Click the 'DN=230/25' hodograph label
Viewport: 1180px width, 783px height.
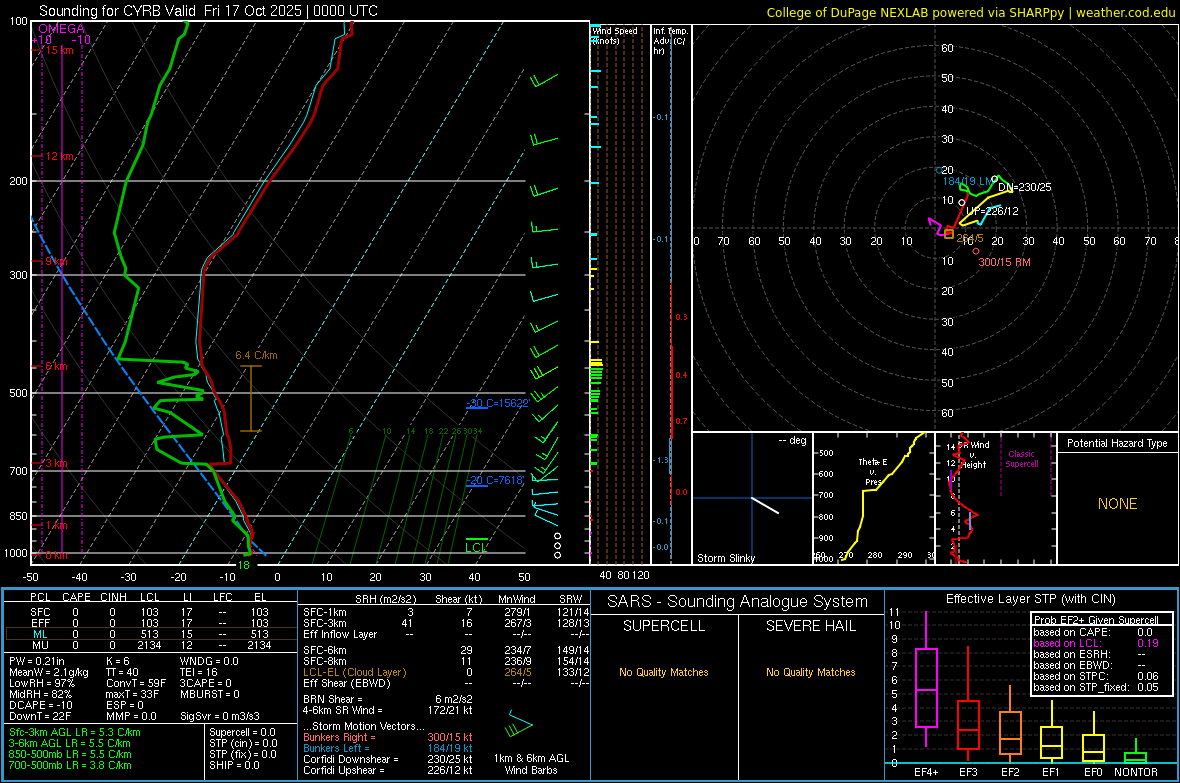point(1024,187)
